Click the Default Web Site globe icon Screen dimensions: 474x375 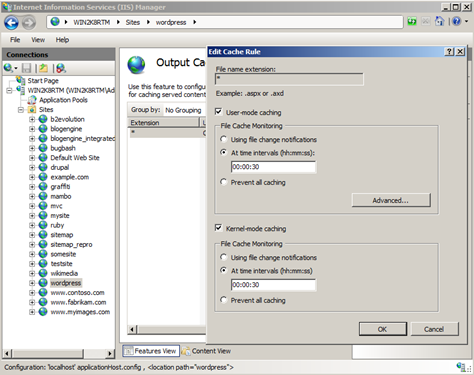(x=43, y=157)
